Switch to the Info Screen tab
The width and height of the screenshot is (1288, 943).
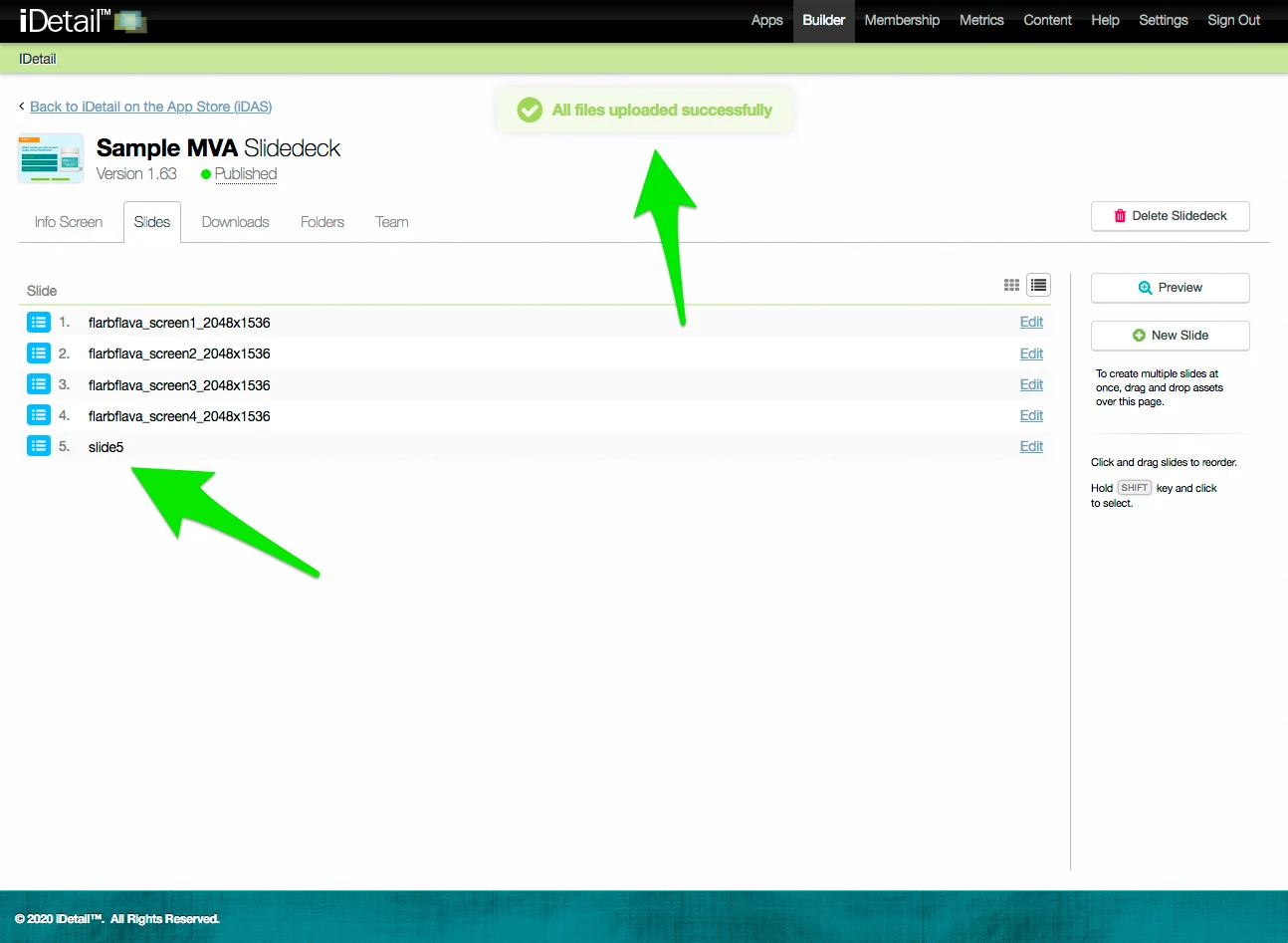coord(69,222)
